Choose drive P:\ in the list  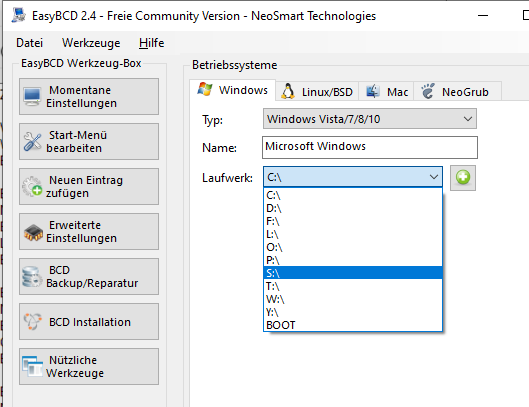353,260
